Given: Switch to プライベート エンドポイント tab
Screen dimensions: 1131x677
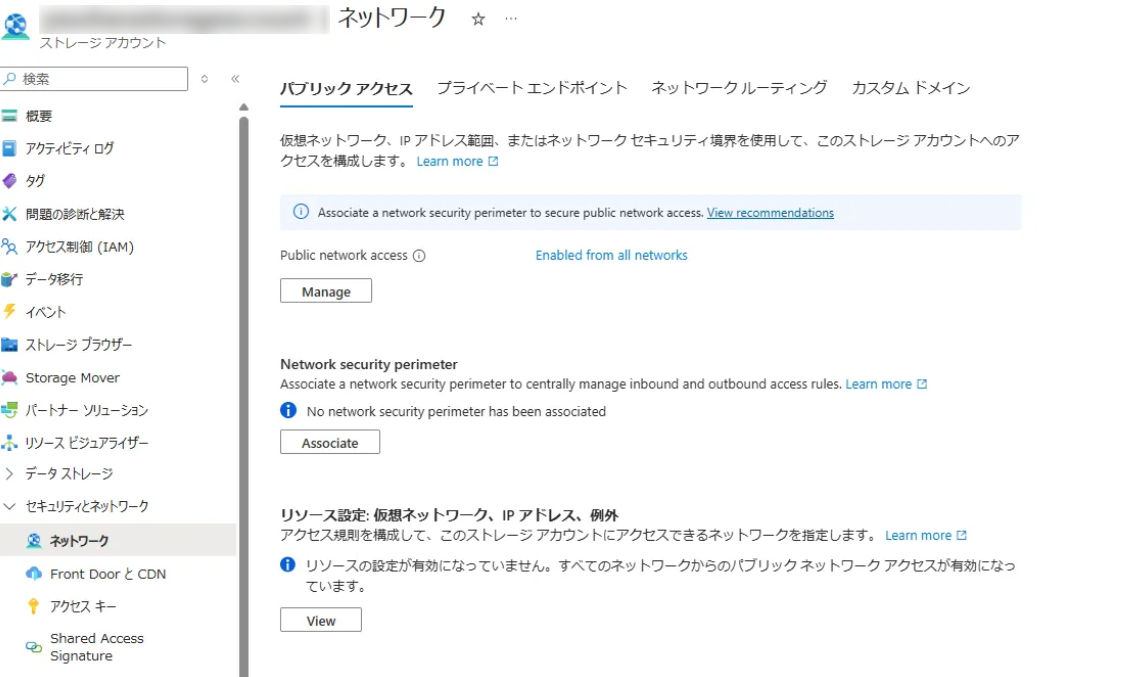Looking at the screenshot, I should click(532, 88).
